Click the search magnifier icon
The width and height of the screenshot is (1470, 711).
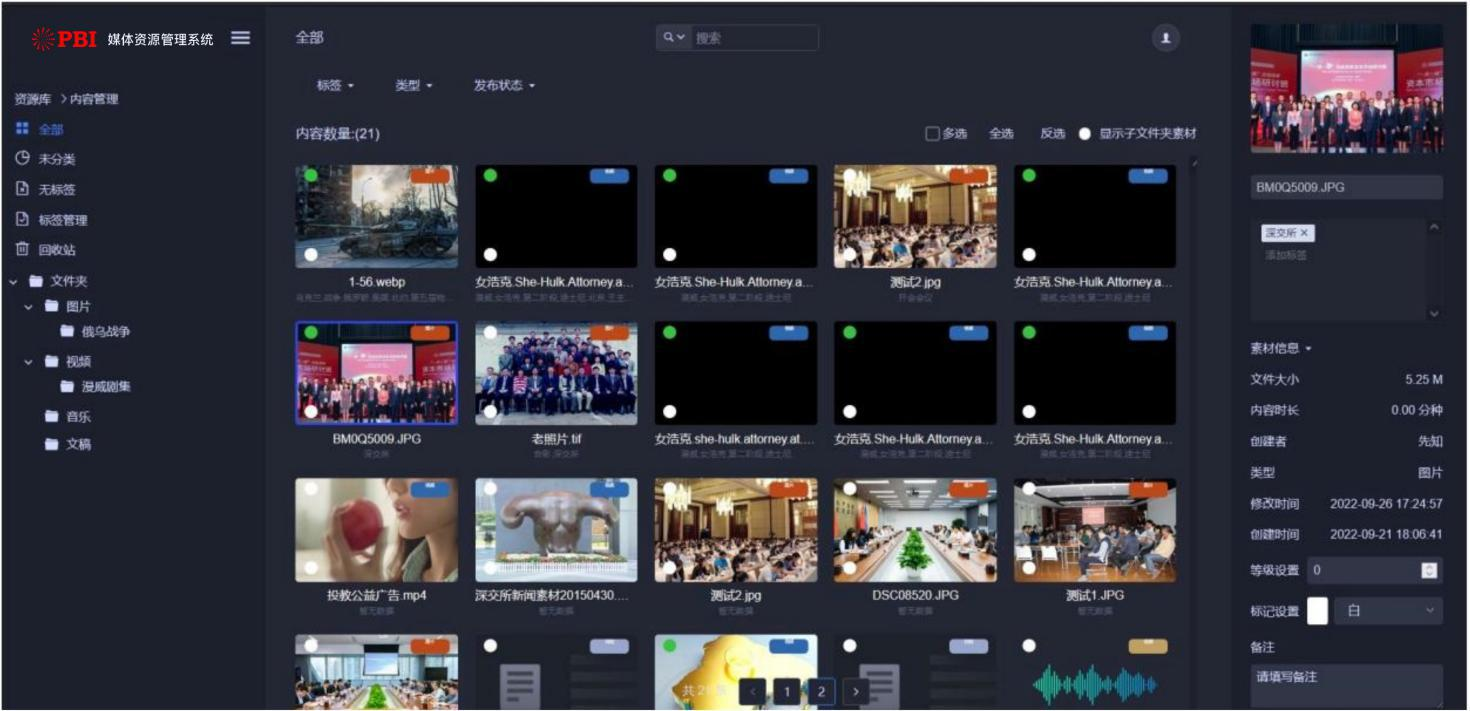click(x=669, y=38)
